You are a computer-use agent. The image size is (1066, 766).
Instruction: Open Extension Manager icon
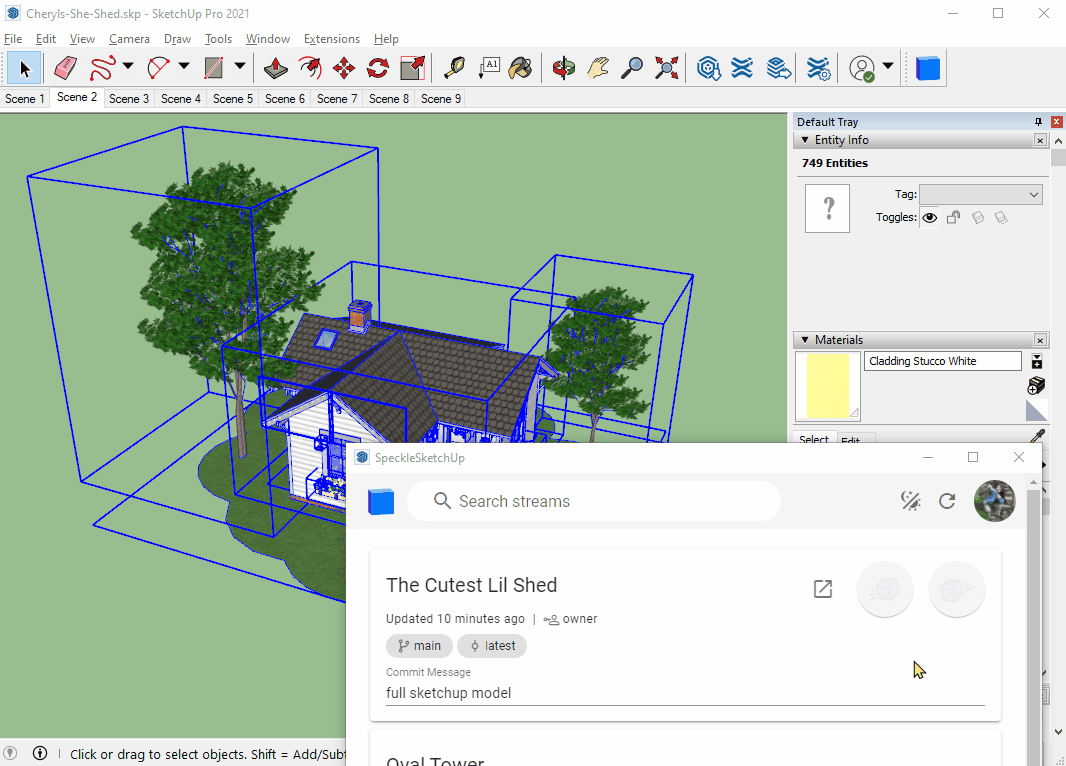tap(819, 68)
